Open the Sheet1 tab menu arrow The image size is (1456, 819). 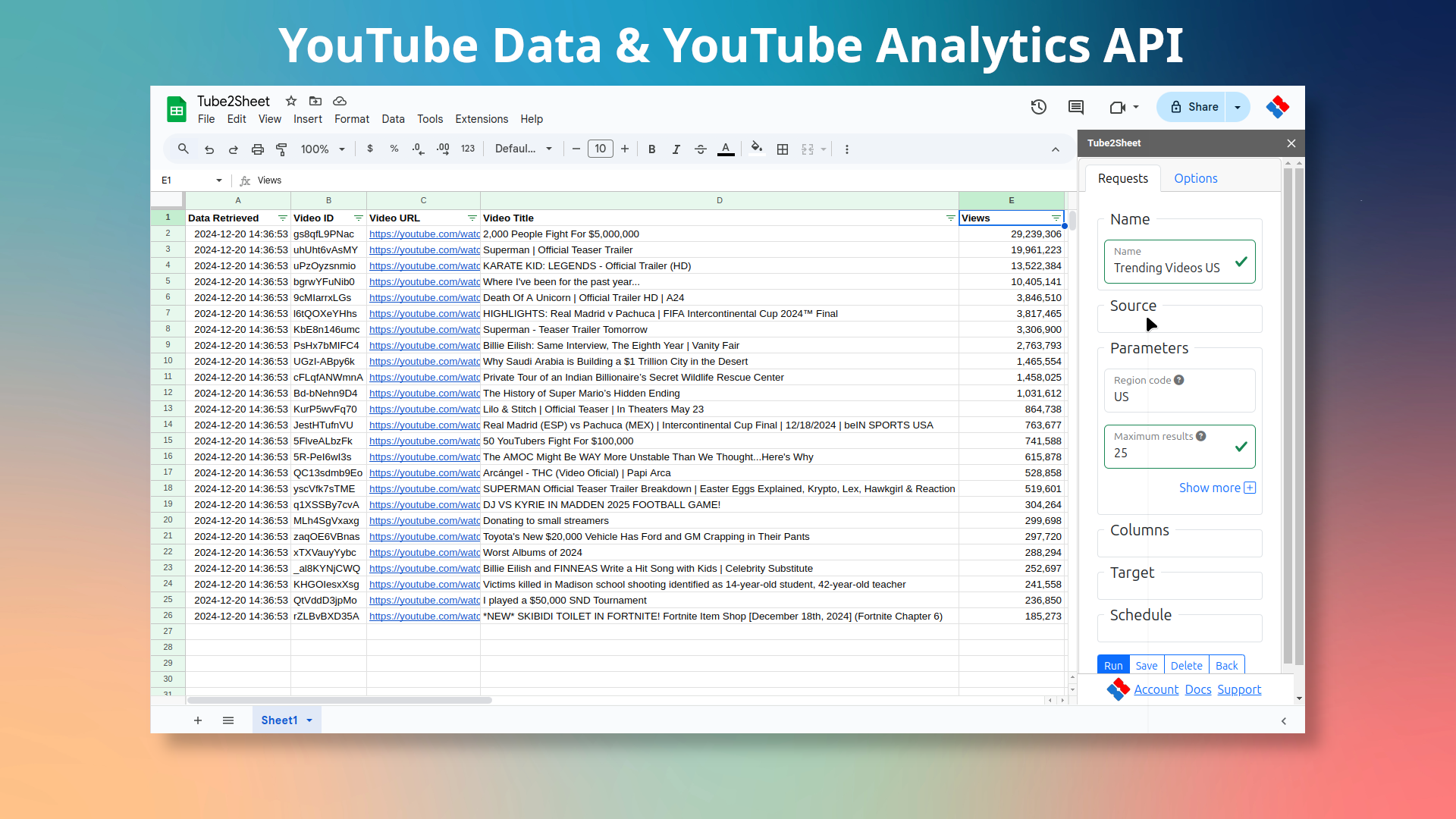309,720
